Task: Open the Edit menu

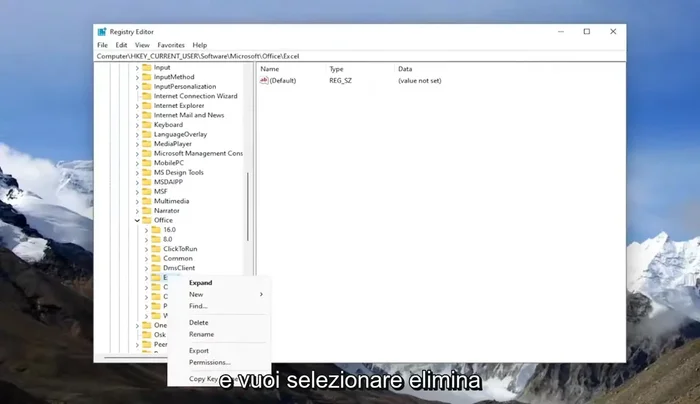Action: click(121, 45)
